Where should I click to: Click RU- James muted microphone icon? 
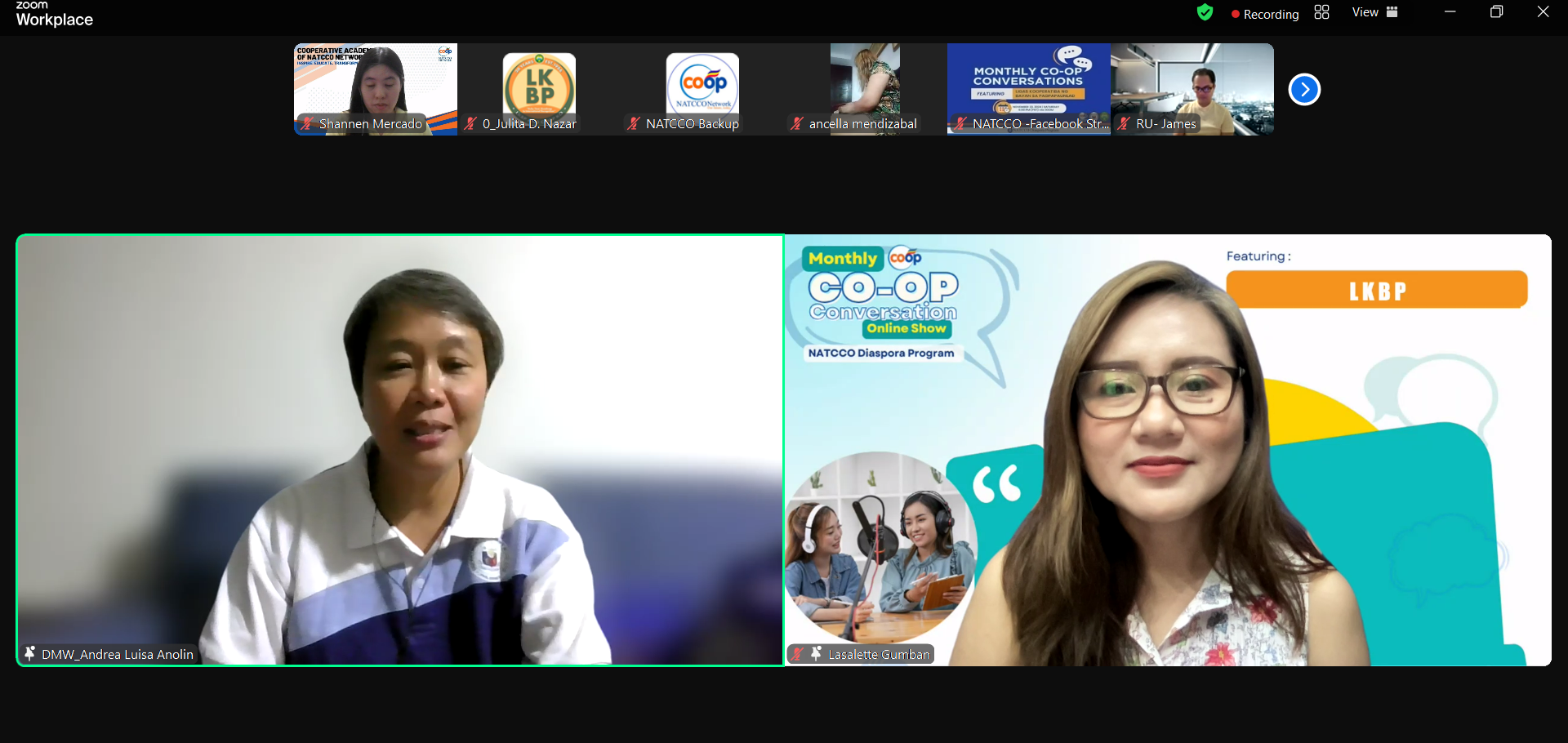pos(1124,124)
